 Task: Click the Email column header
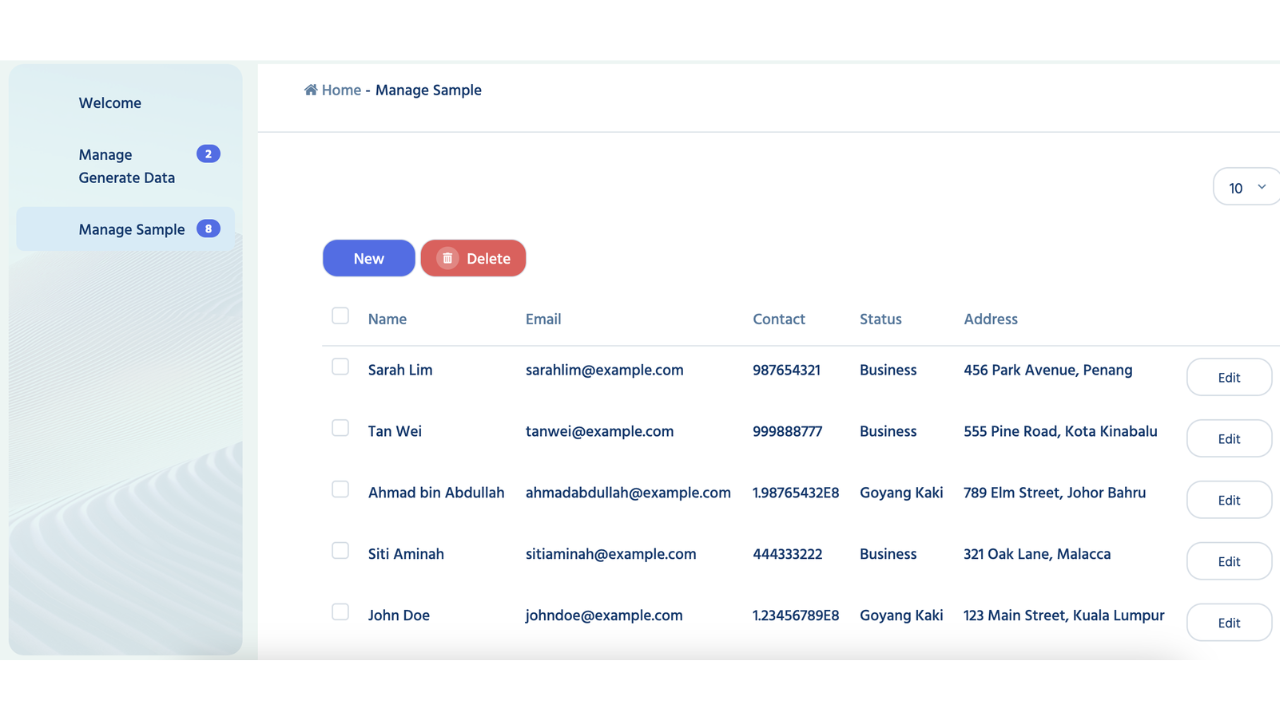click(543, 319)
